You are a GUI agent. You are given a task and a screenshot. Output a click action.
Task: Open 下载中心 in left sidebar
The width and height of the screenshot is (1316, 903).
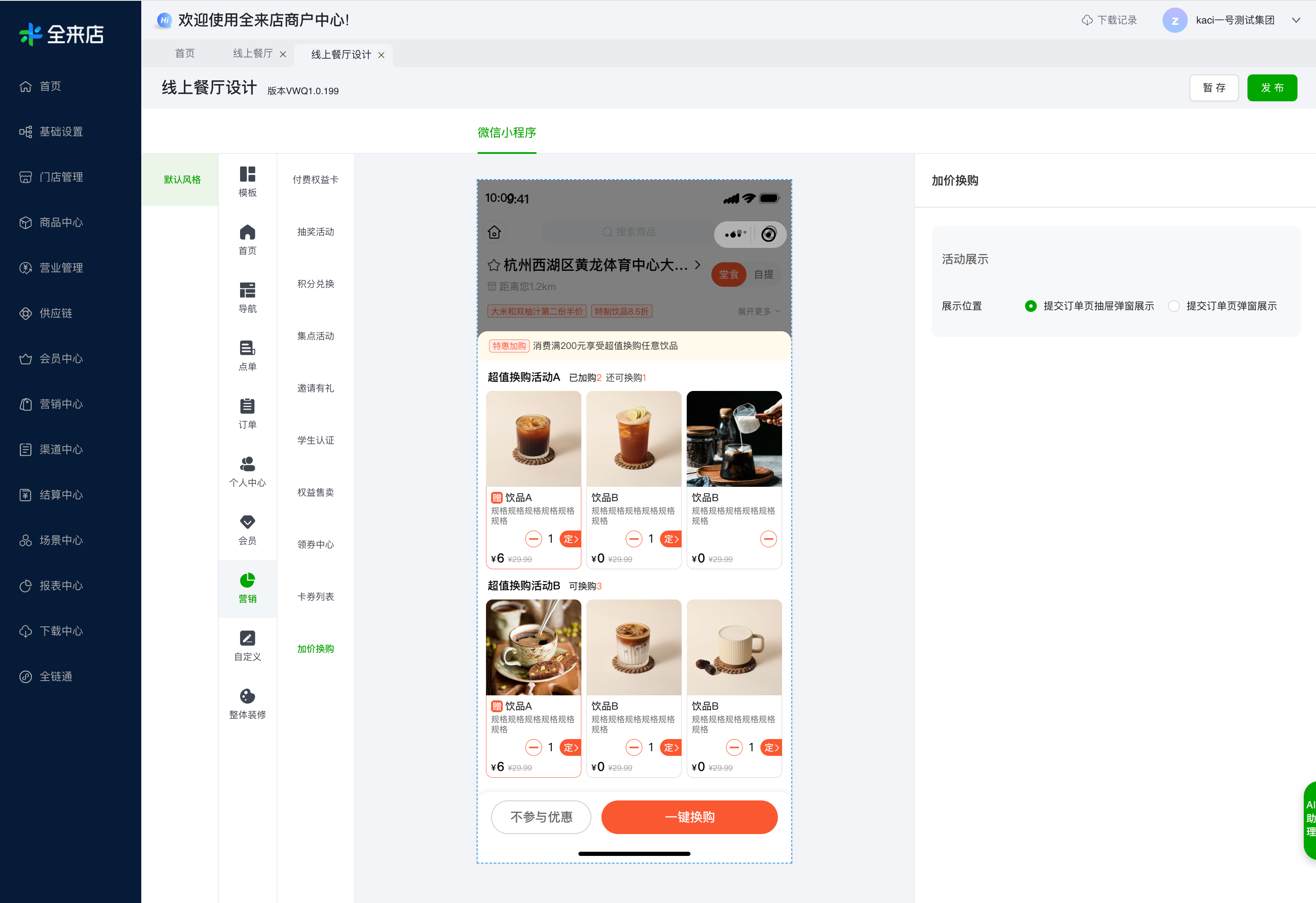(x=51, y=631)
